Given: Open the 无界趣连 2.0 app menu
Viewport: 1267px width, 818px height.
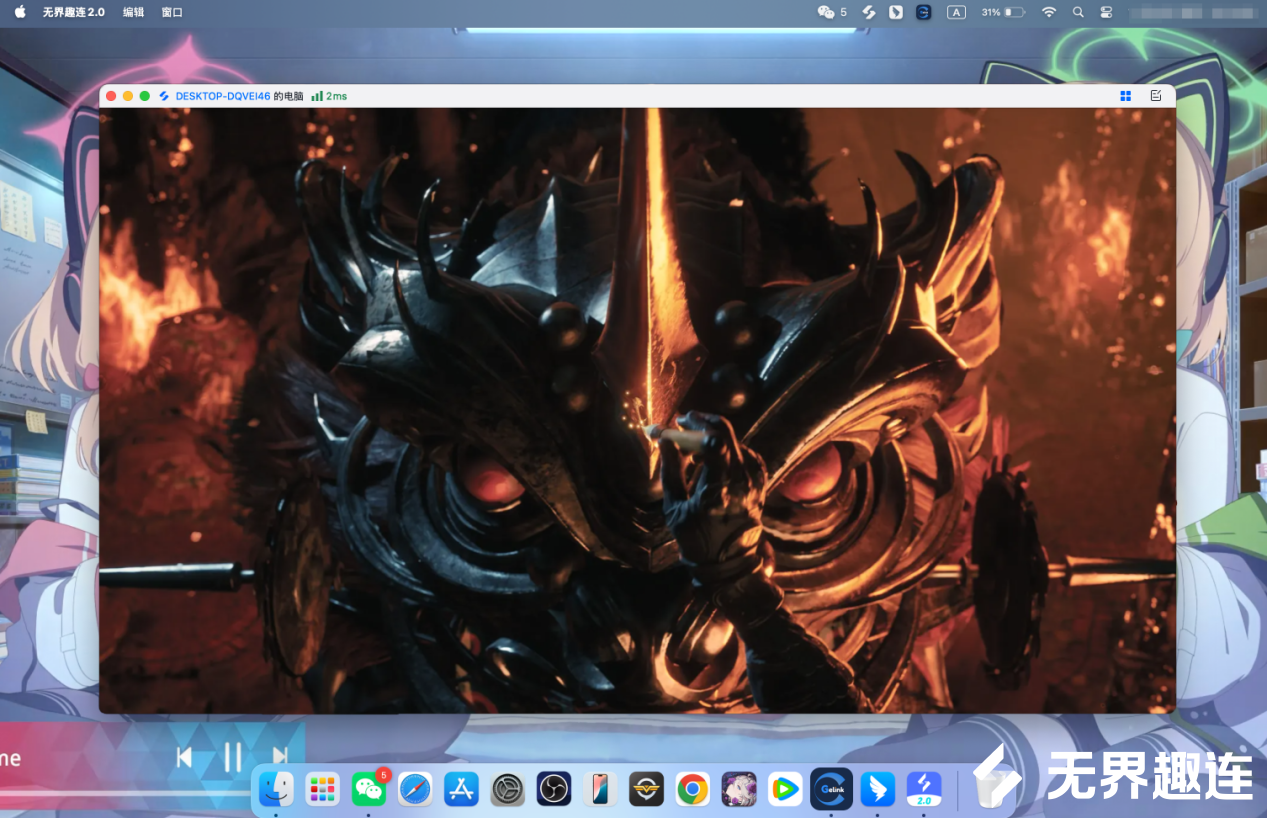Looking at the screenshot, I should tap(73, 12).
